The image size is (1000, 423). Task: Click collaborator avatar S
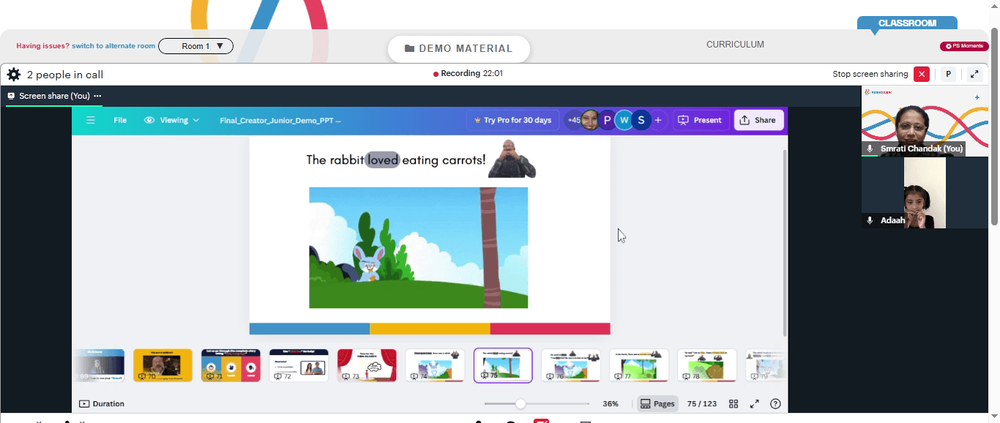[641, 120]
